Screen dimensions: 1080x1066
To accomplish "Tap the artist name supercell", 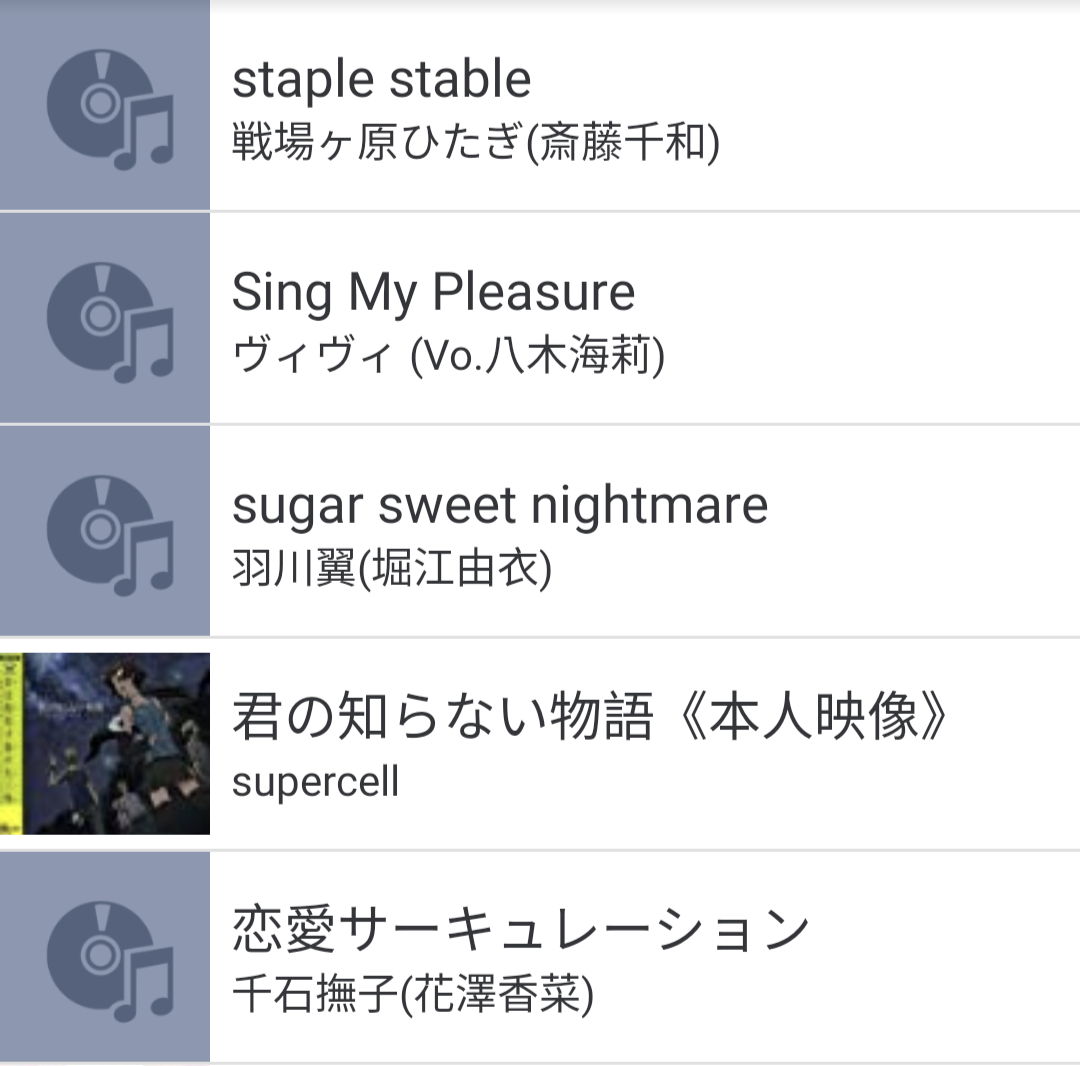I will point(315,783).
